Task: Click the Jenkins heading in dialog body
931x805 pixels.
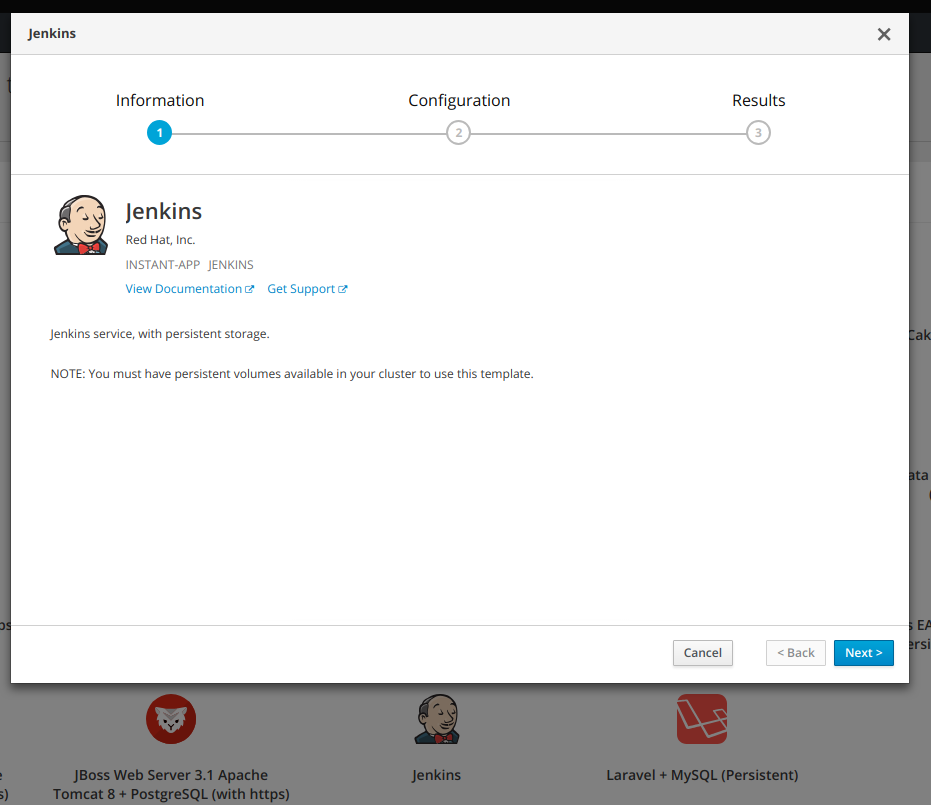Action: click(164, 211)
